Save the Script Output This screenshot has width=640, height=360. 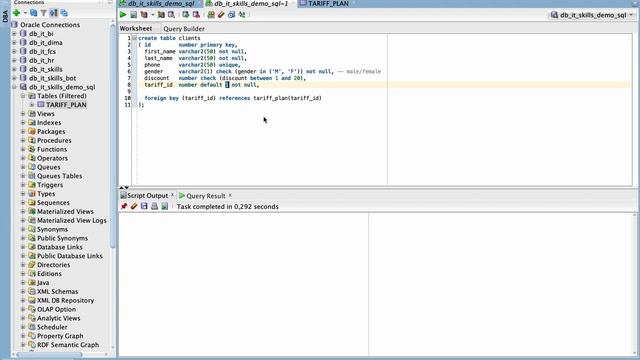click(144, 207)
